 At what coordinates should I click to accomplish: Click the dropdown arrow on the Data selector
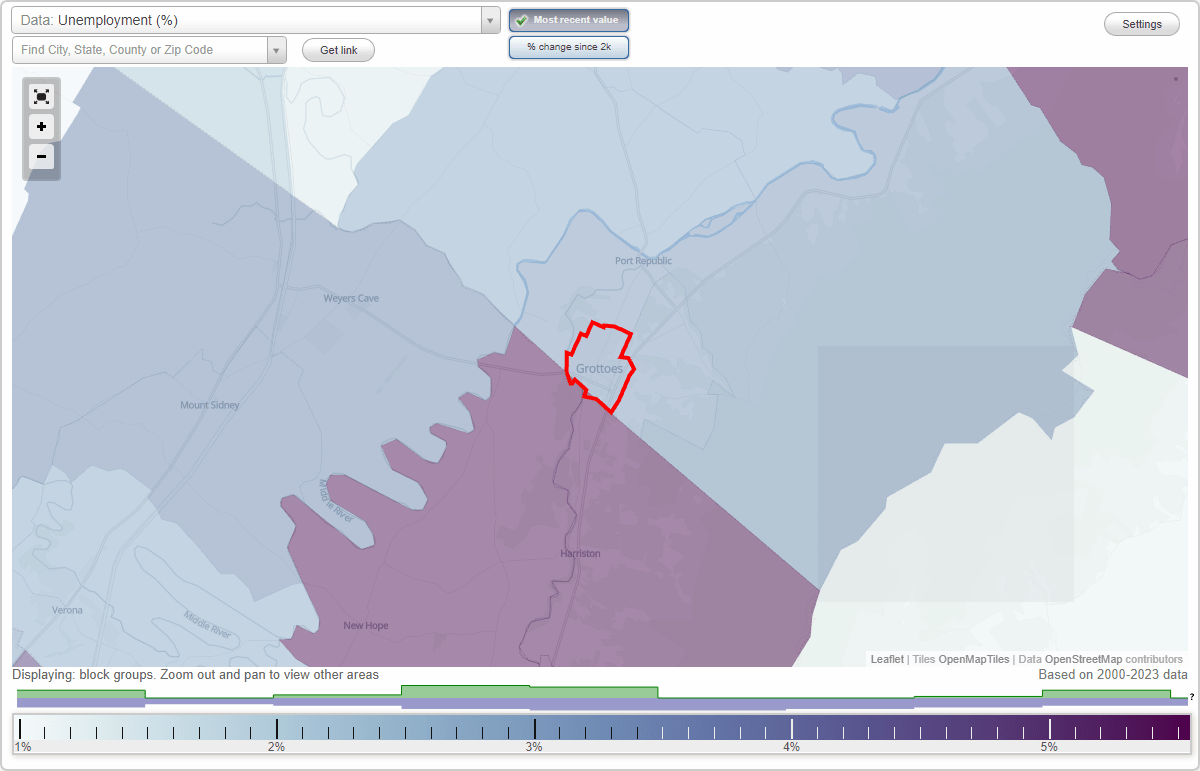tap(489, 20)
